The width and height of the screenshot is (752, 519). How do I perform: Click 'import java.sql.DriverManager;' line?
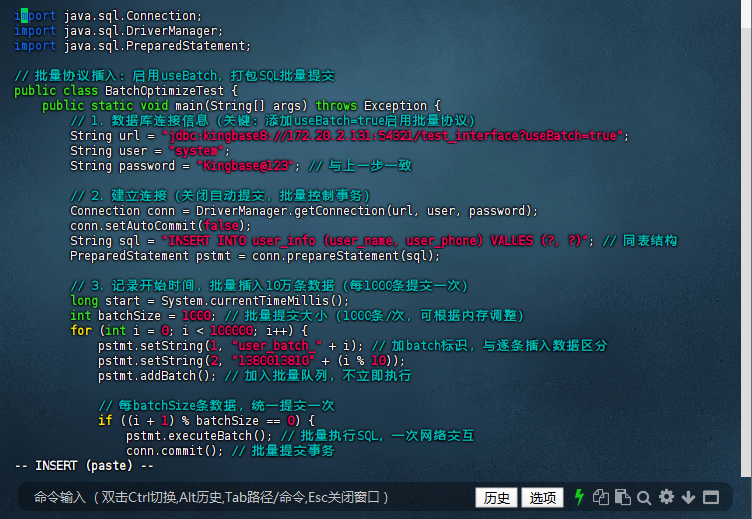pyautogui.click(x=118, y=31)
